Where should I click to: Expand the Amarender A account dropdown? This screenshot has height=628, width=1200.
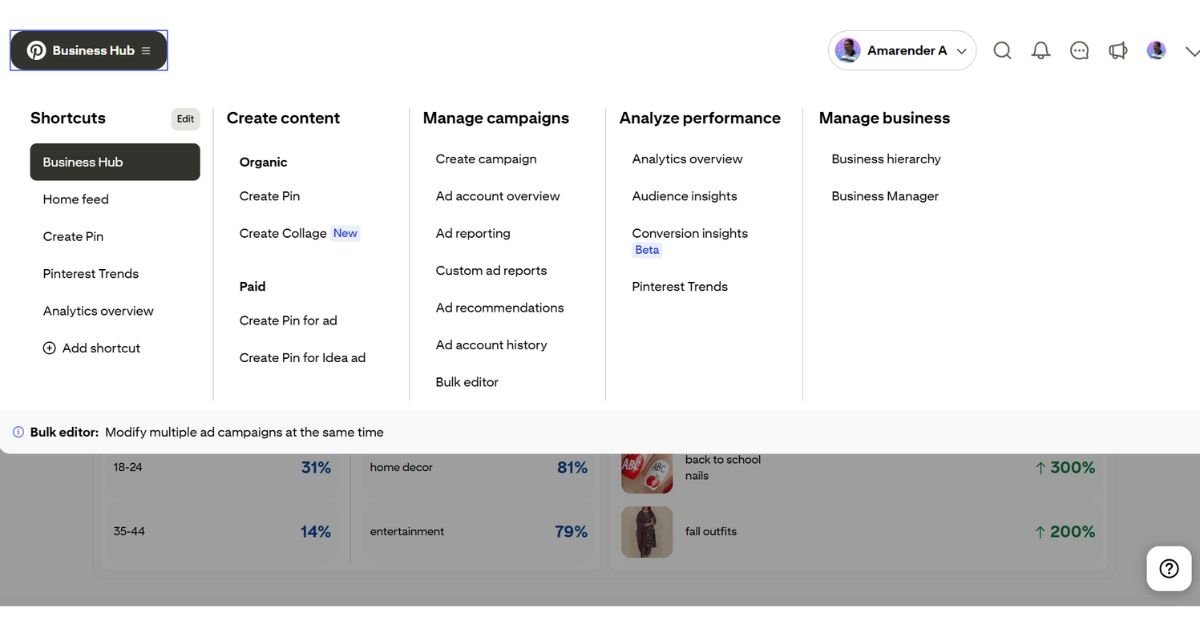900,49
